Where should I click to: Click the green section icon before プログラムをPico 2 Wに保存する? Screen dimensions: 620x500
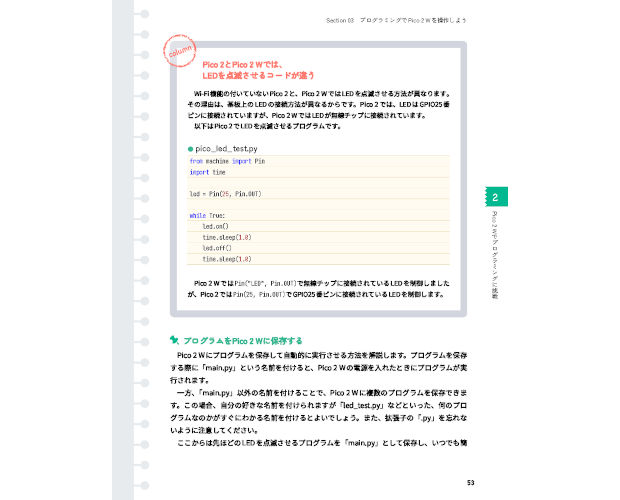coord(174,340)
